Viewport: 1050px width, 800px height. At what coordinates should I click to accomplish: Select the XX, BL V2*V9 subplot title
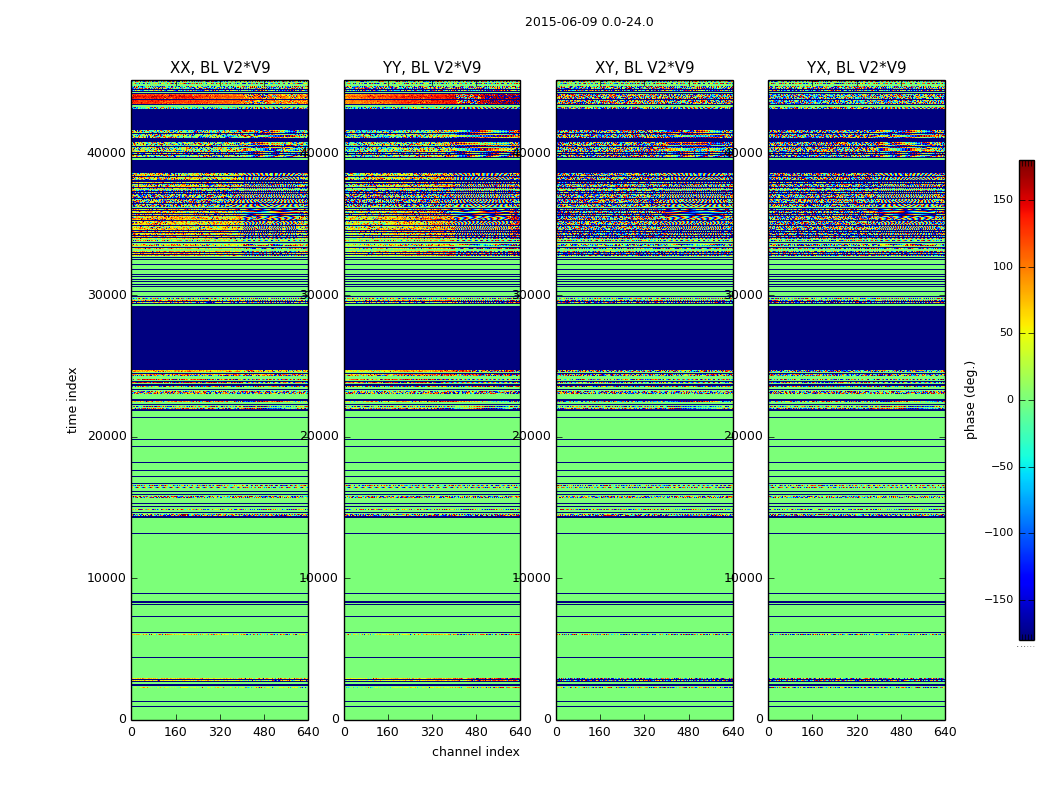(x=220, y=68)
